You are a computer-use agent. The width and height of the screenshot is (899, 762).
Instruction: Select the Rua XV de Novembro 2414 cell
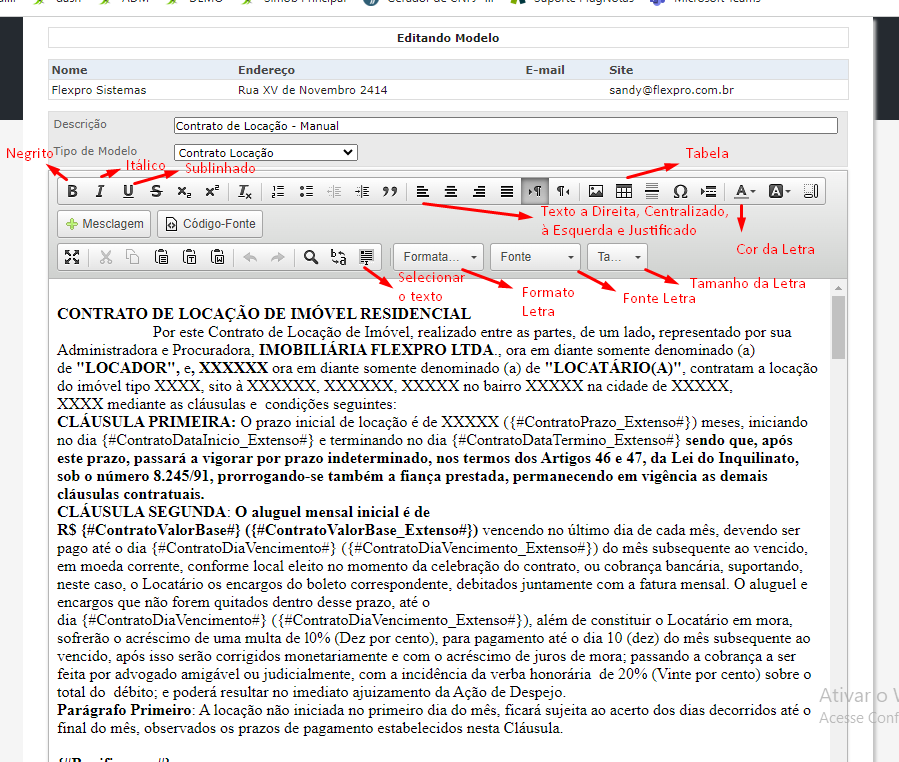(x=312, y=90)
